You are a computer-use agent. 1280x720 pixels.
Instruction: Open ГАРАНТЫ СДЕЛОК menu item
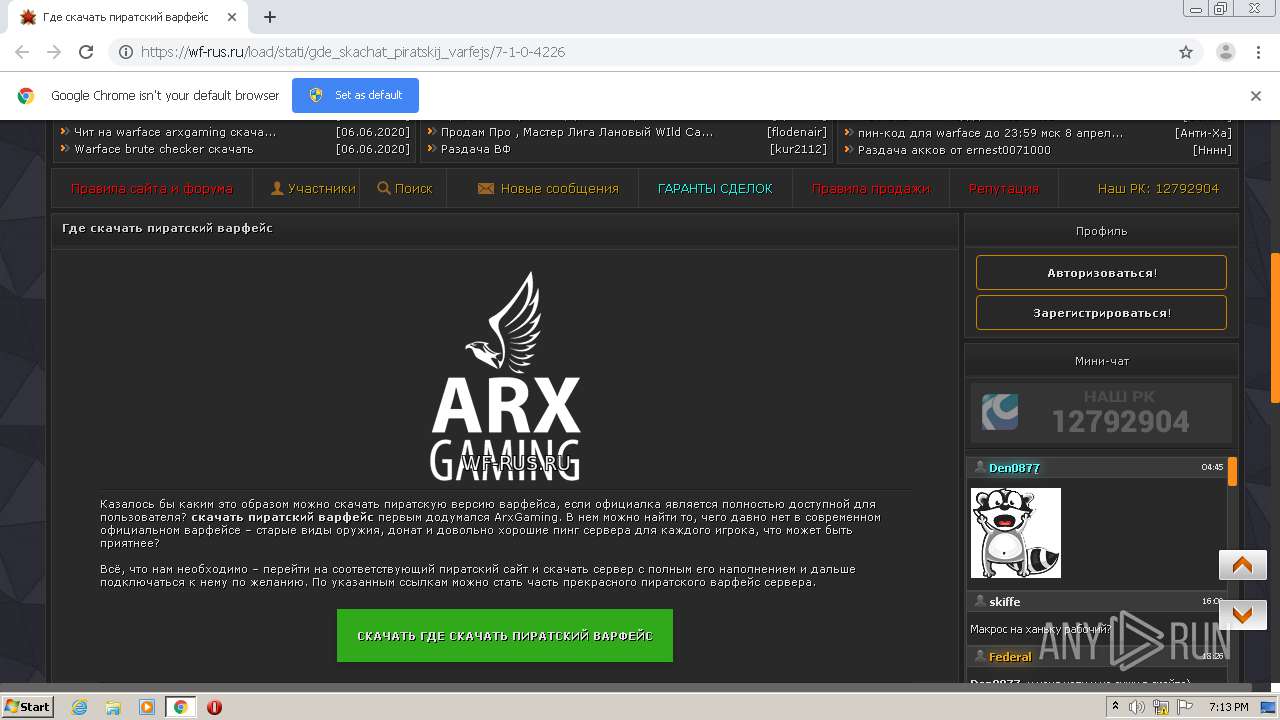point(715,188)
